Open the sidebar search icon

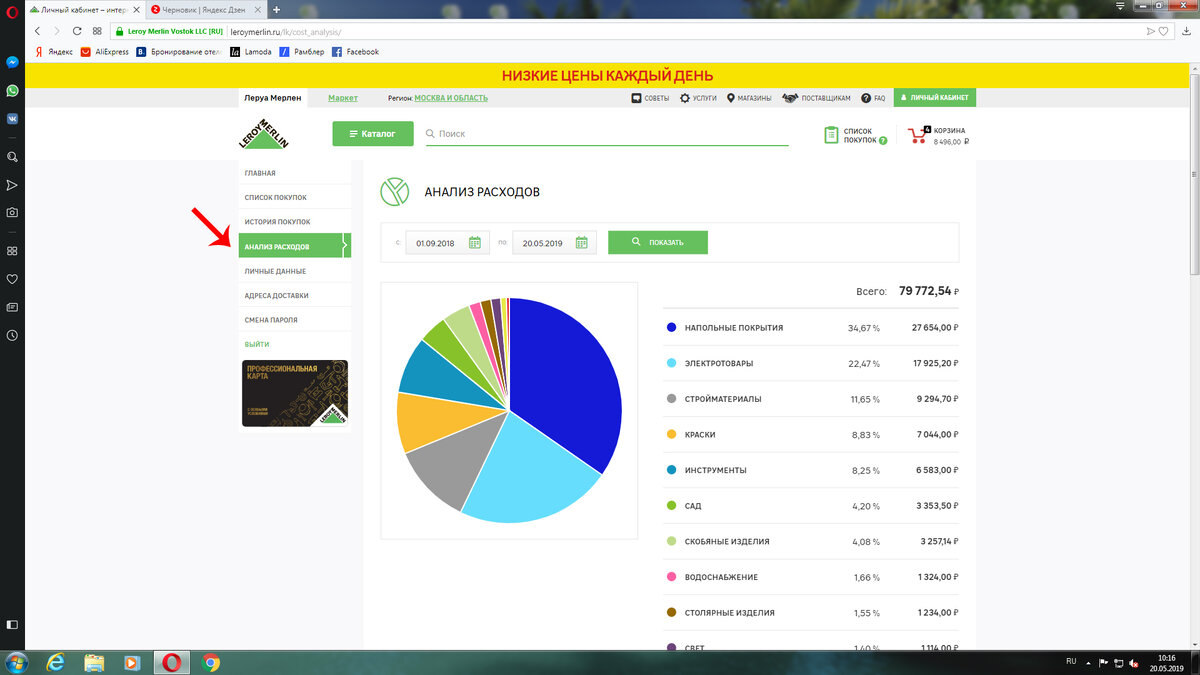coord(12,157)
